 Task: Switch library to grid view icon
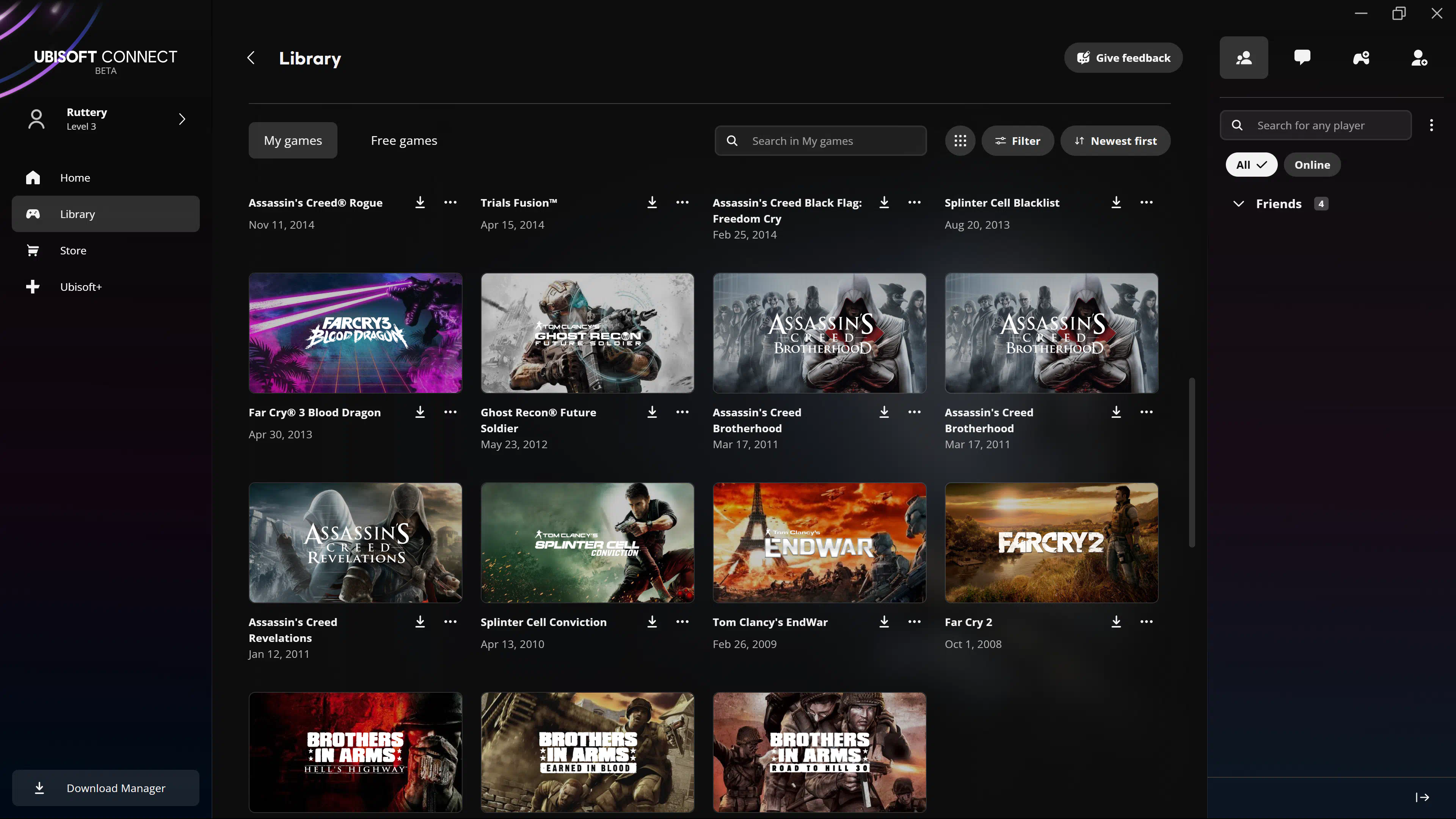(960, 141)
